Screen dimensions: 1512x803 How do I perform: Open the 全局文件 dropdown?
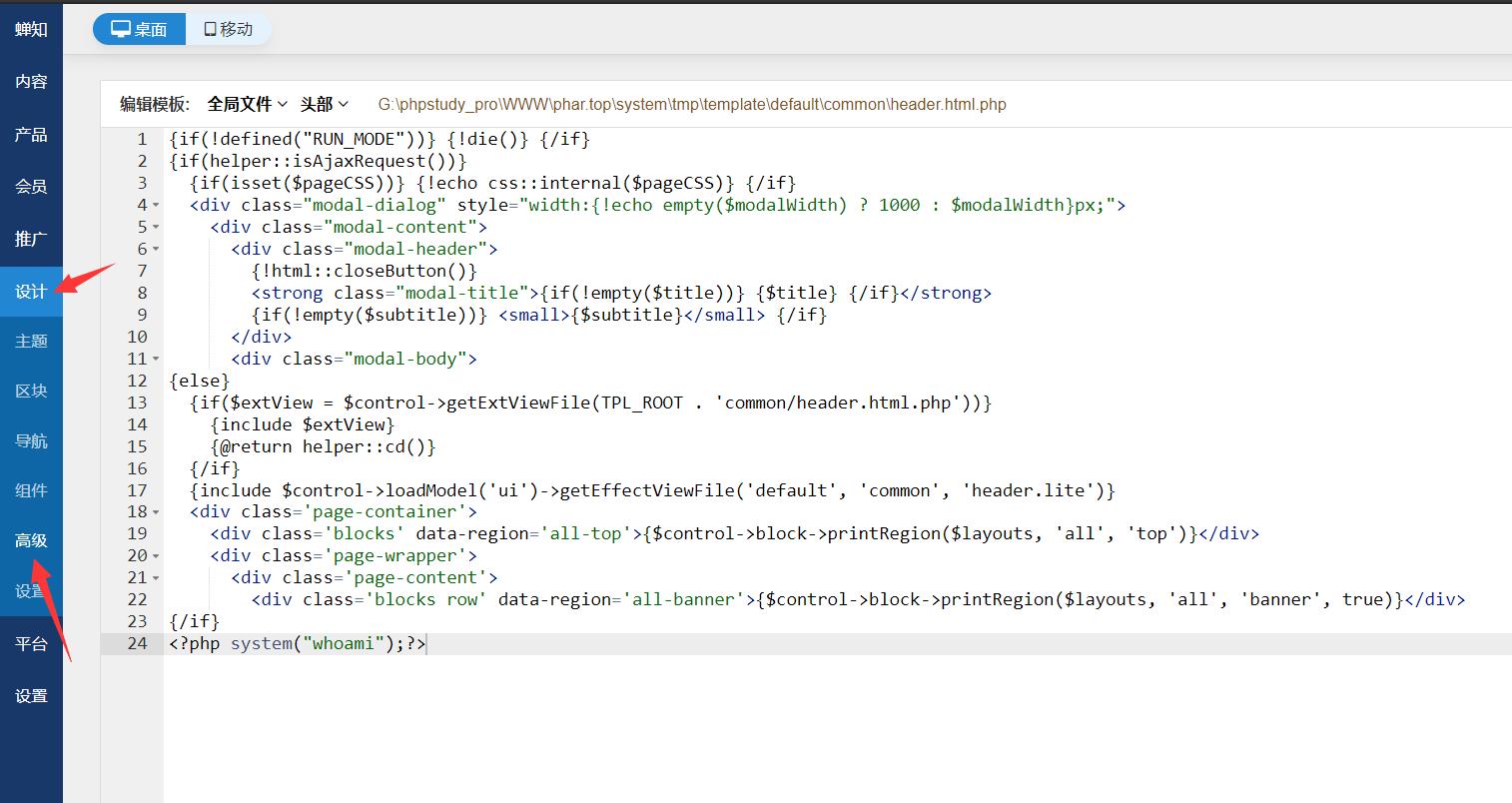[248, 104]
